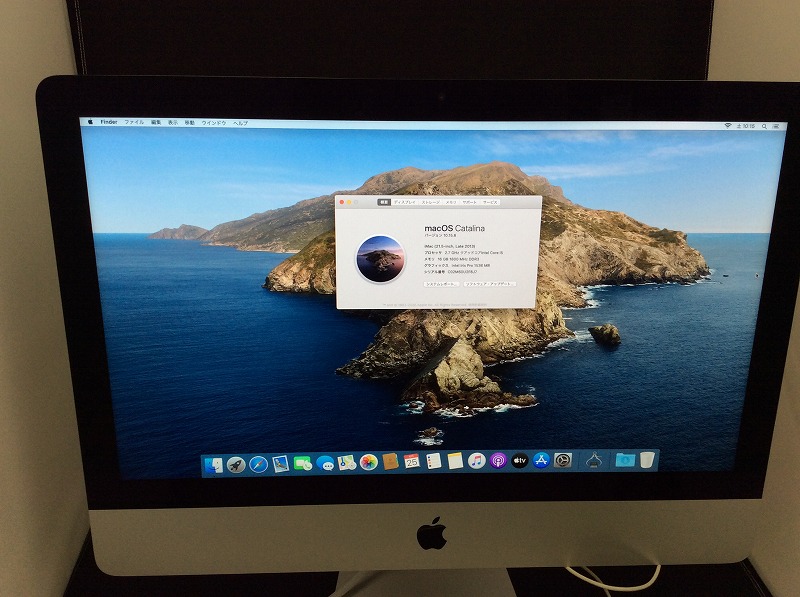Click the menu bar clock
The height and width of the screenshot is (597, 800).
tap(745, 126)
